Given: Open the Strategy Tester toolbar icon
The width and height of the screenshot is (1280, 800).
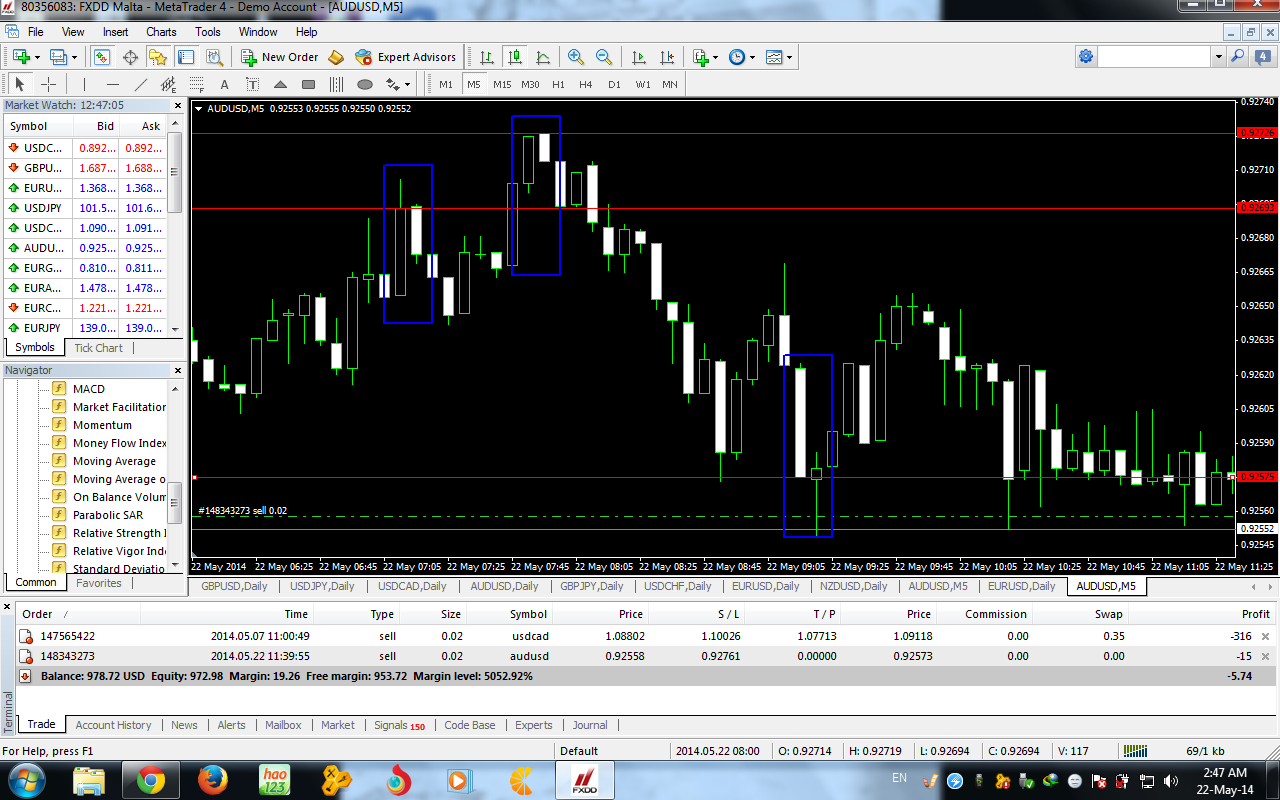Looking at the screenshot, I should point(214,57).
